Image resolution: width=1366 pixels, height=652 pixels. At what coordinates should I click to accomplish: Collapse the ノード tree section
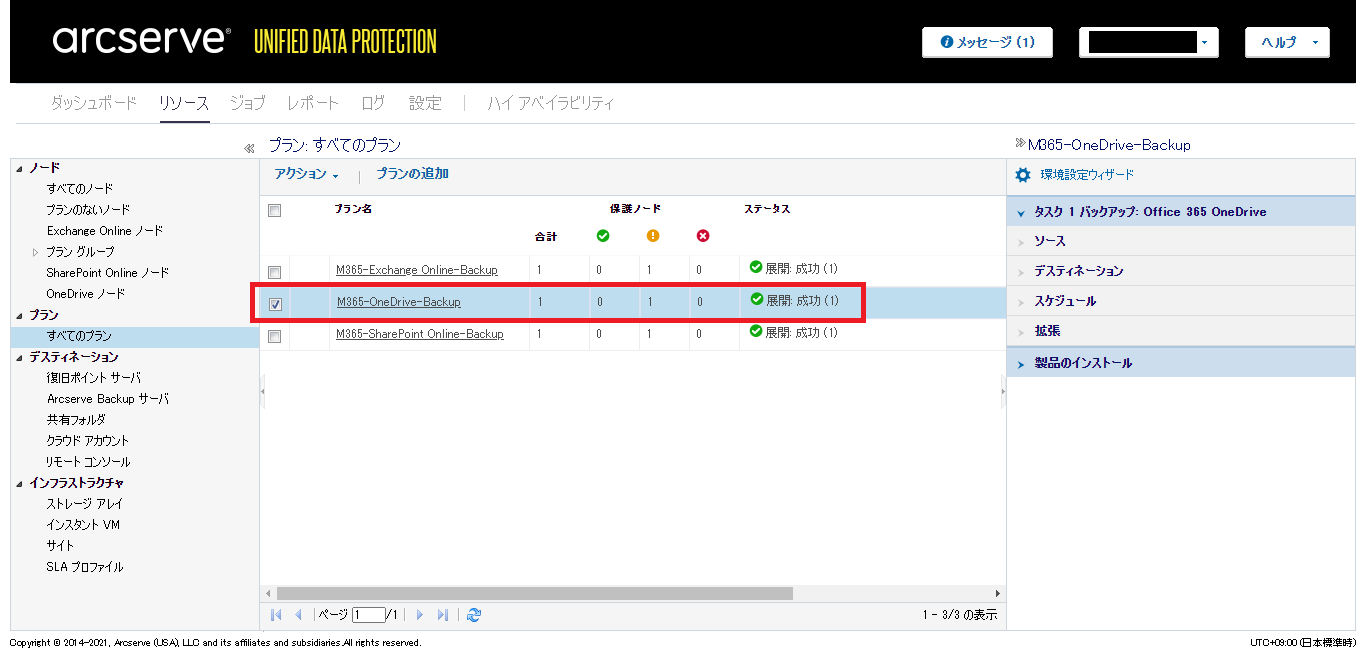click(x=20, y=168)
